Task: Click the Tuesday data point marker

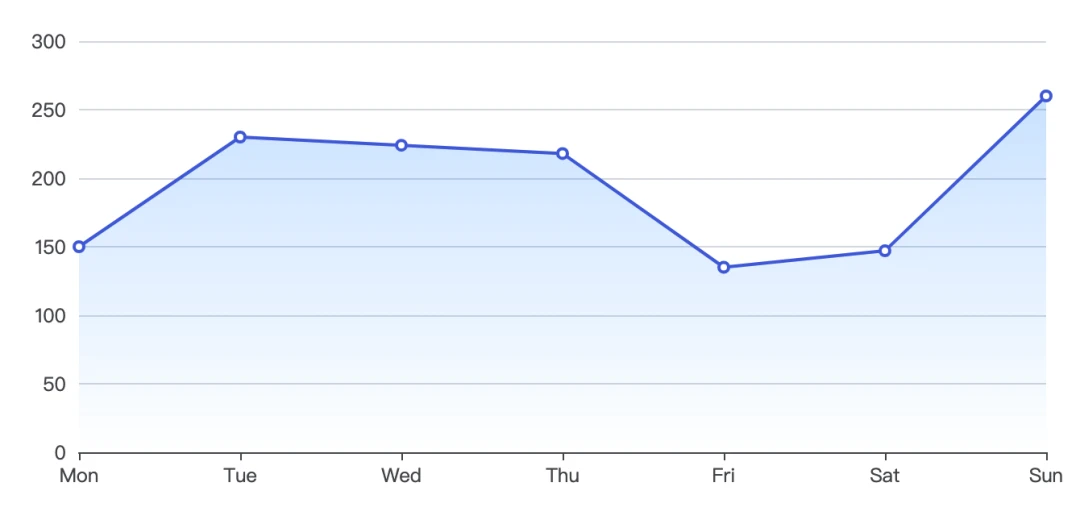Action: (240, 137)
